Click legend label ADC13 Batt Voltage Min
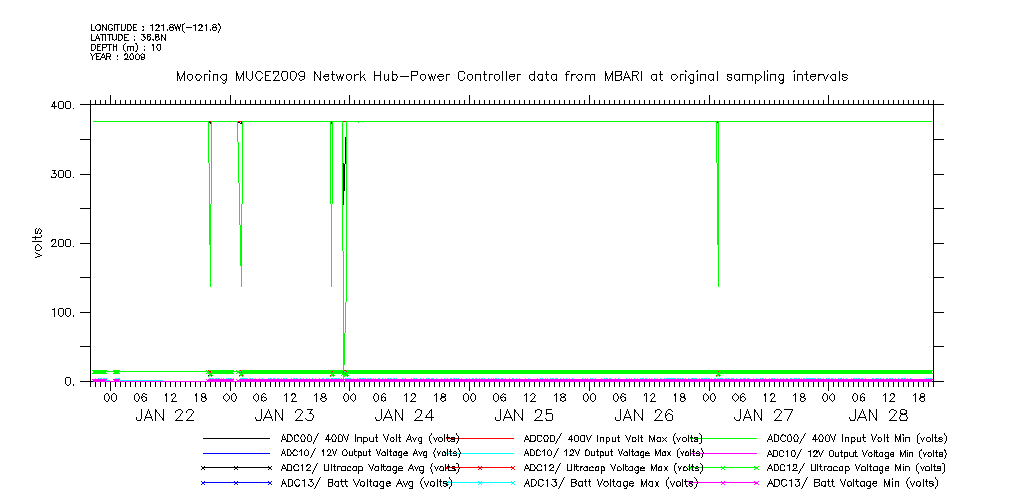 pos(852,482)
